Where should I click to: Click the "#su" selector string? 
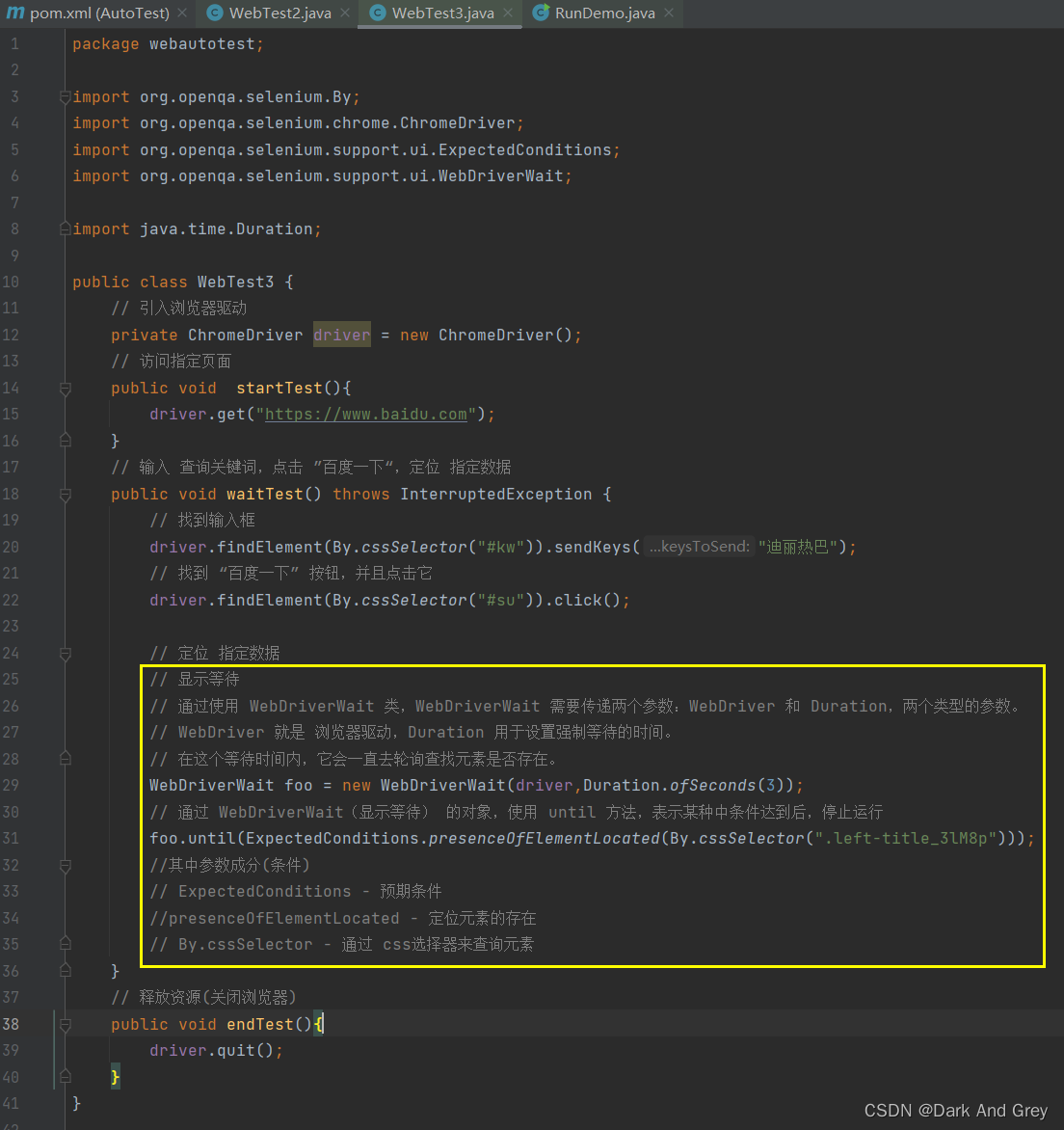pyautogui.click(x=501, y=601)
